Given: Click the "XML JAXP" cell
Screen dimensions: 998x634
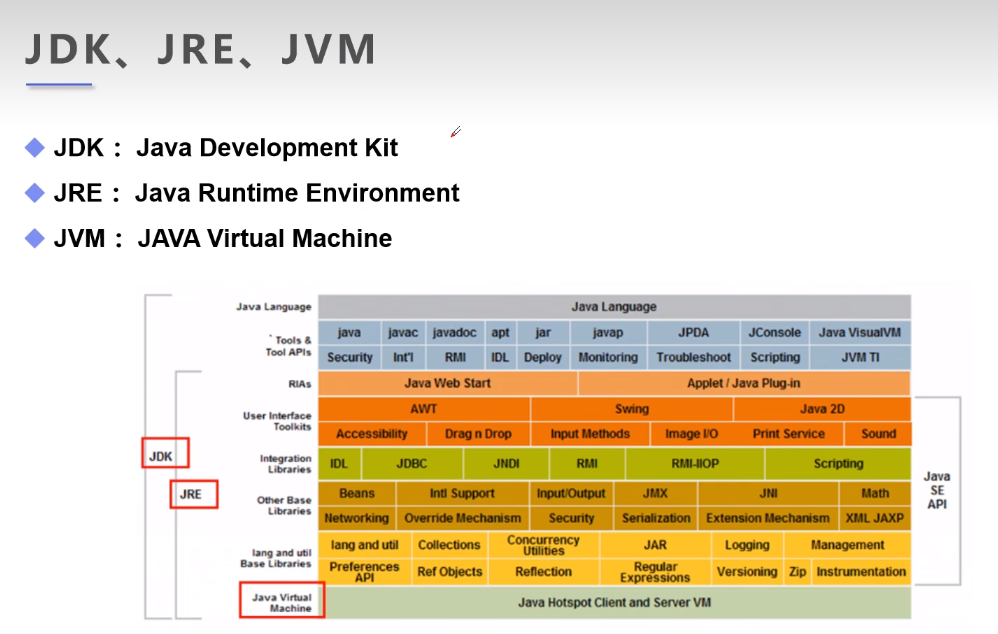Looking at the screenshot, I should coord(875,518).
